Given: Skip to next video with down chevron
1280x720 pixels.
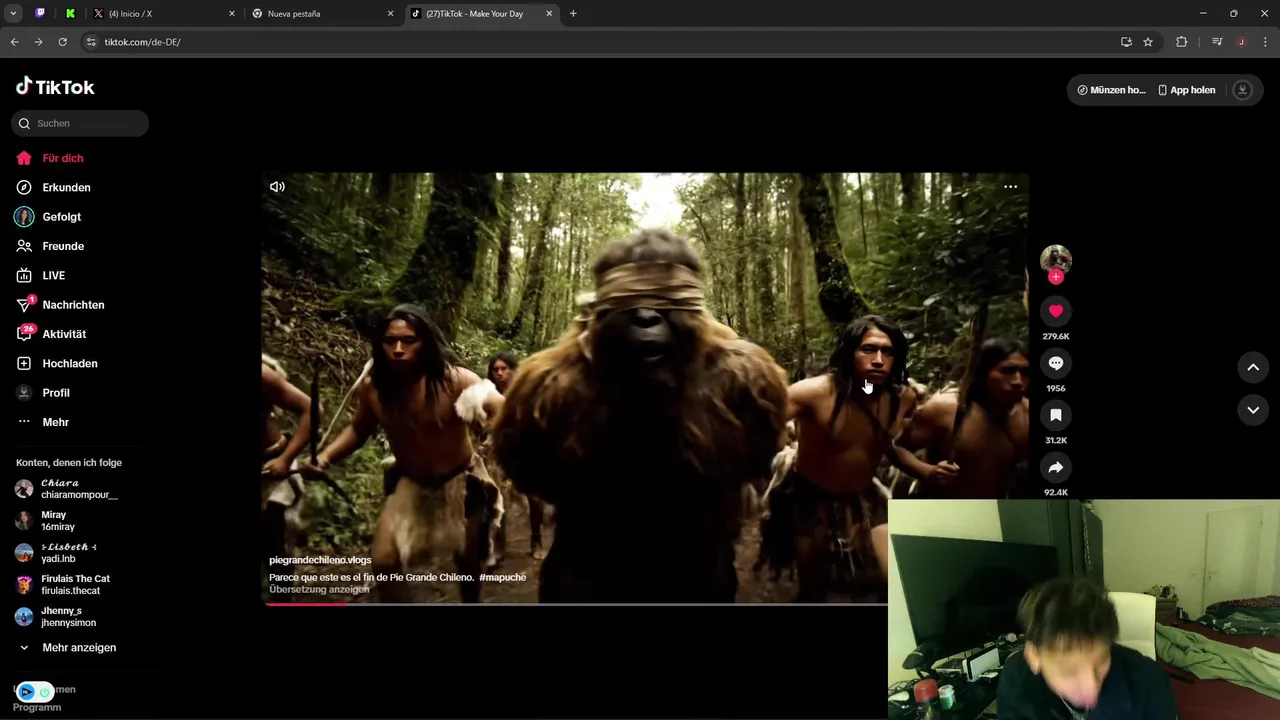Looking at the screenshot, I should coord(1252,410).
